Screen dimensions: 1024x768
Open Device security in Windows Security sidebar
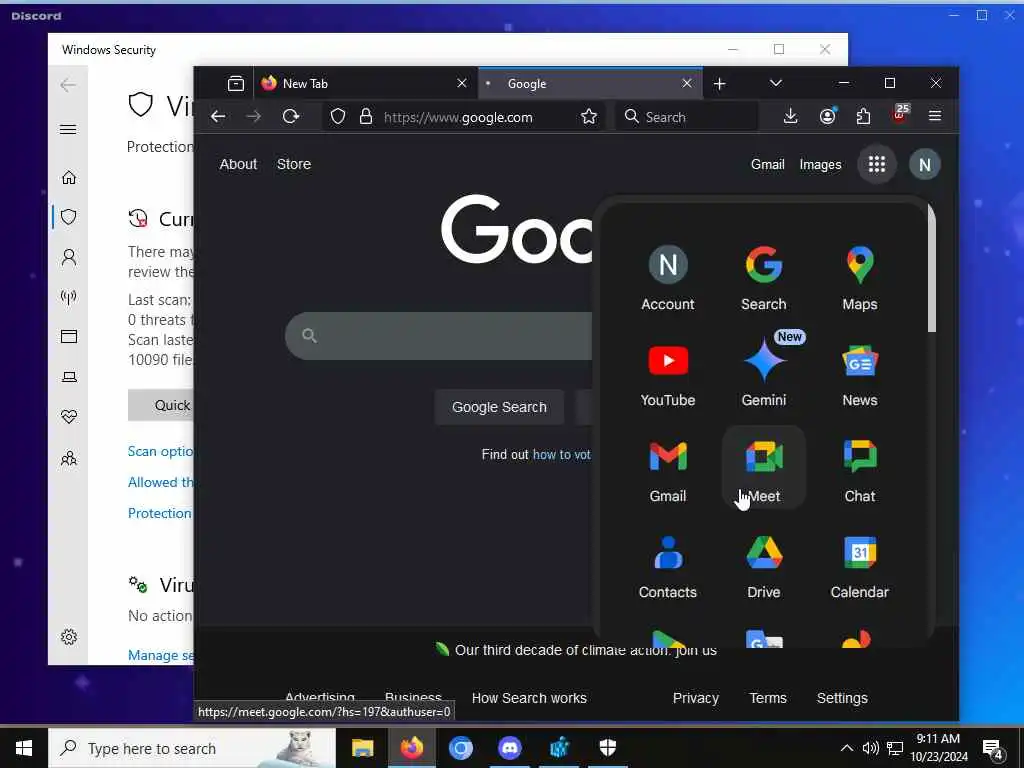coord(69,377)
